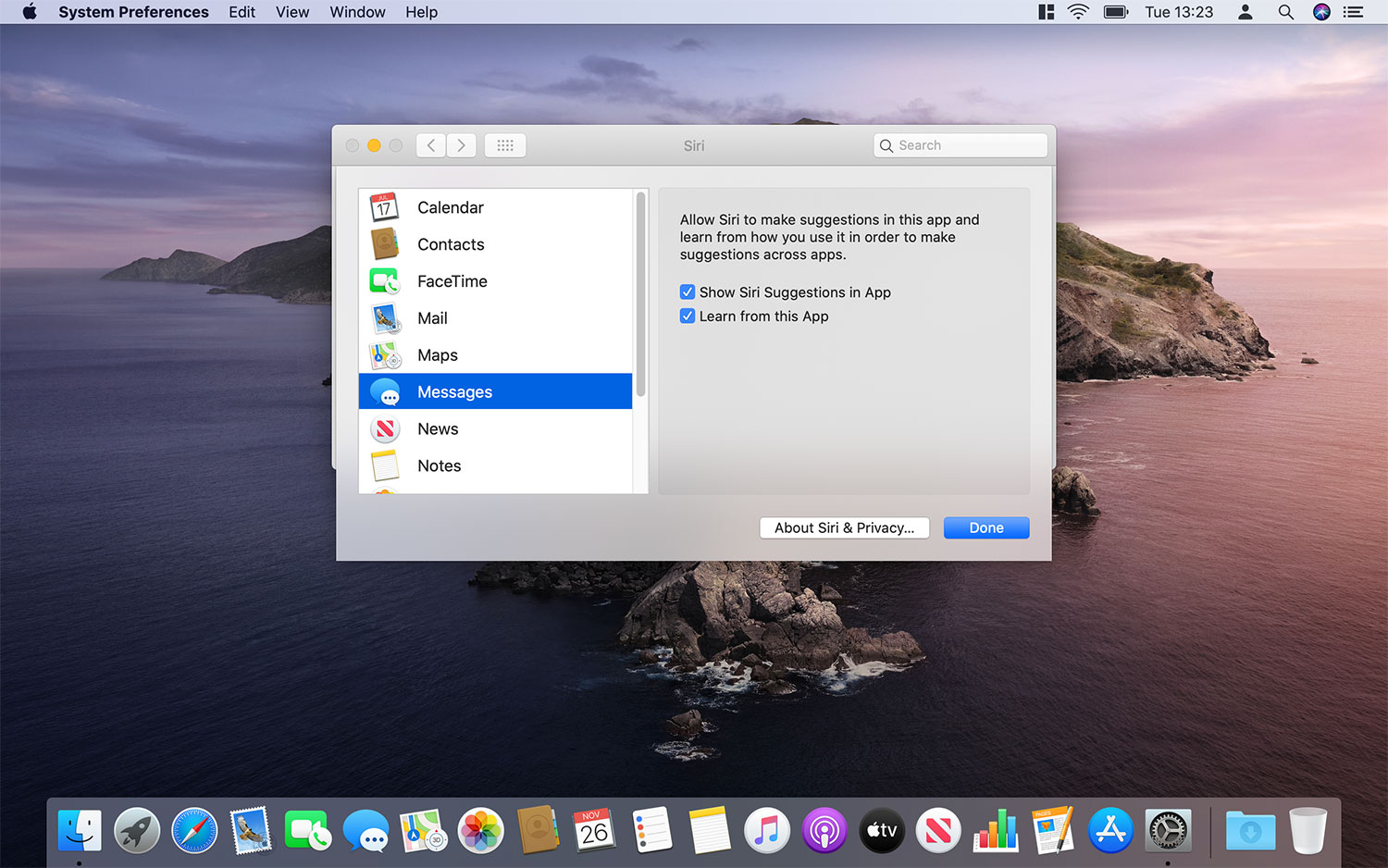Open the View menu
The height and width of the screenshot is (868, 1388).
pyautogui.click(x=292, y=12)
